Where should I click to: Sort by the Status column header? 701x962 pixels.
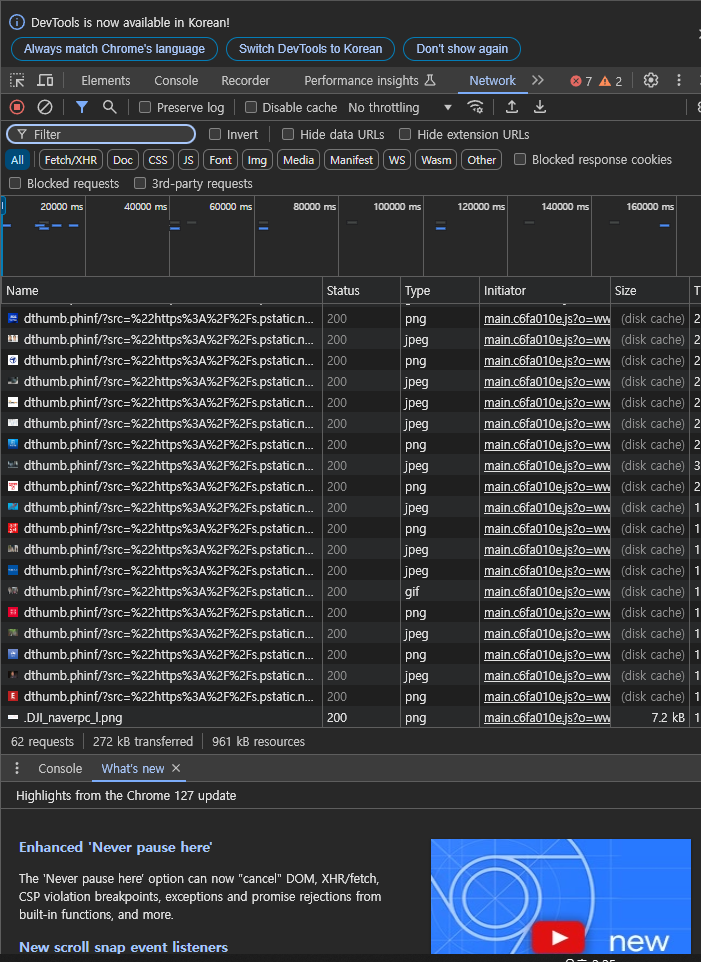[361, 291]
